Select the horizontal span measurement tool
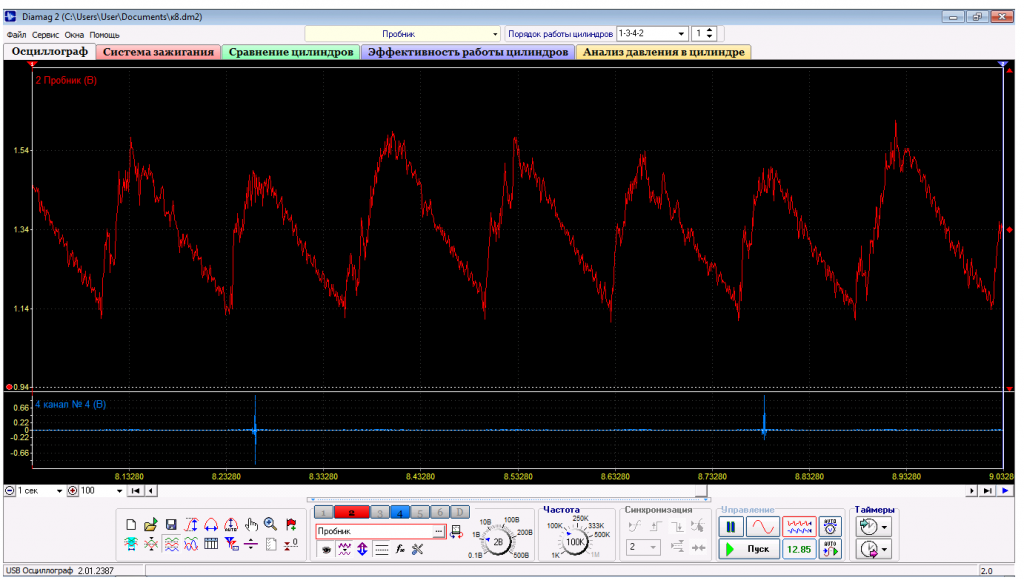 pos(211,524)
